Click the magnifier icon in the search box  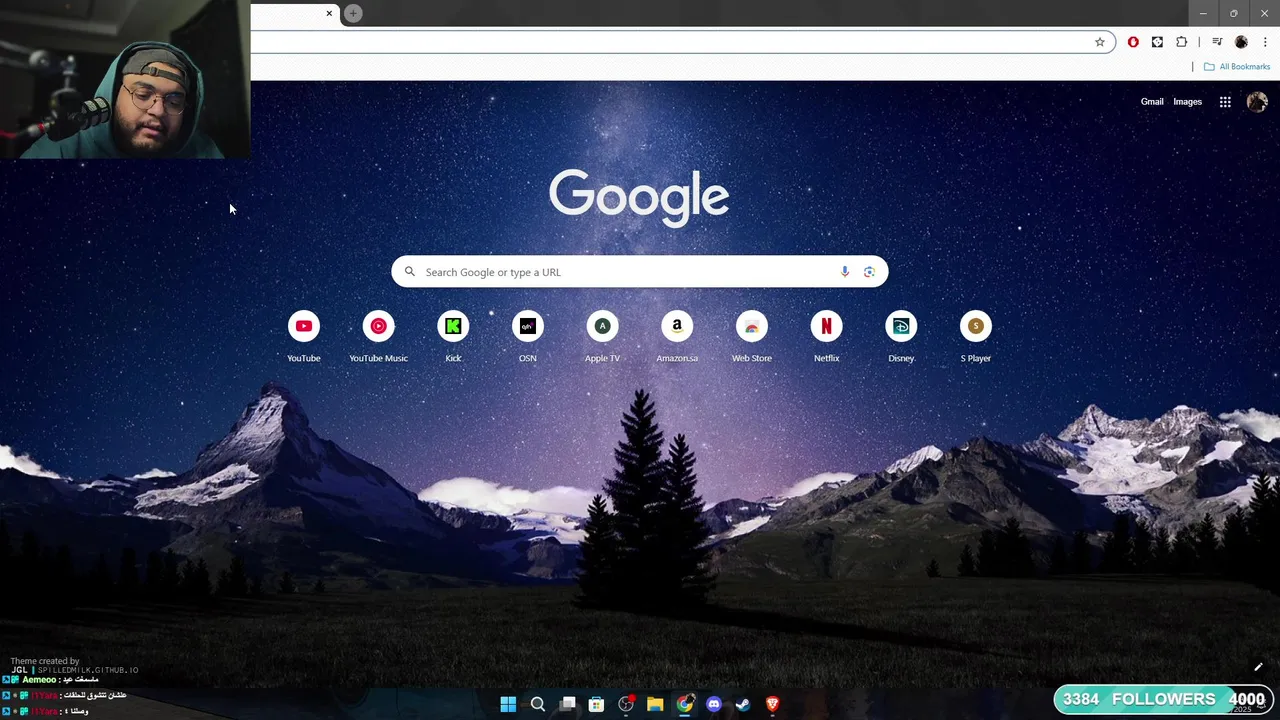[x=409, y=272]
